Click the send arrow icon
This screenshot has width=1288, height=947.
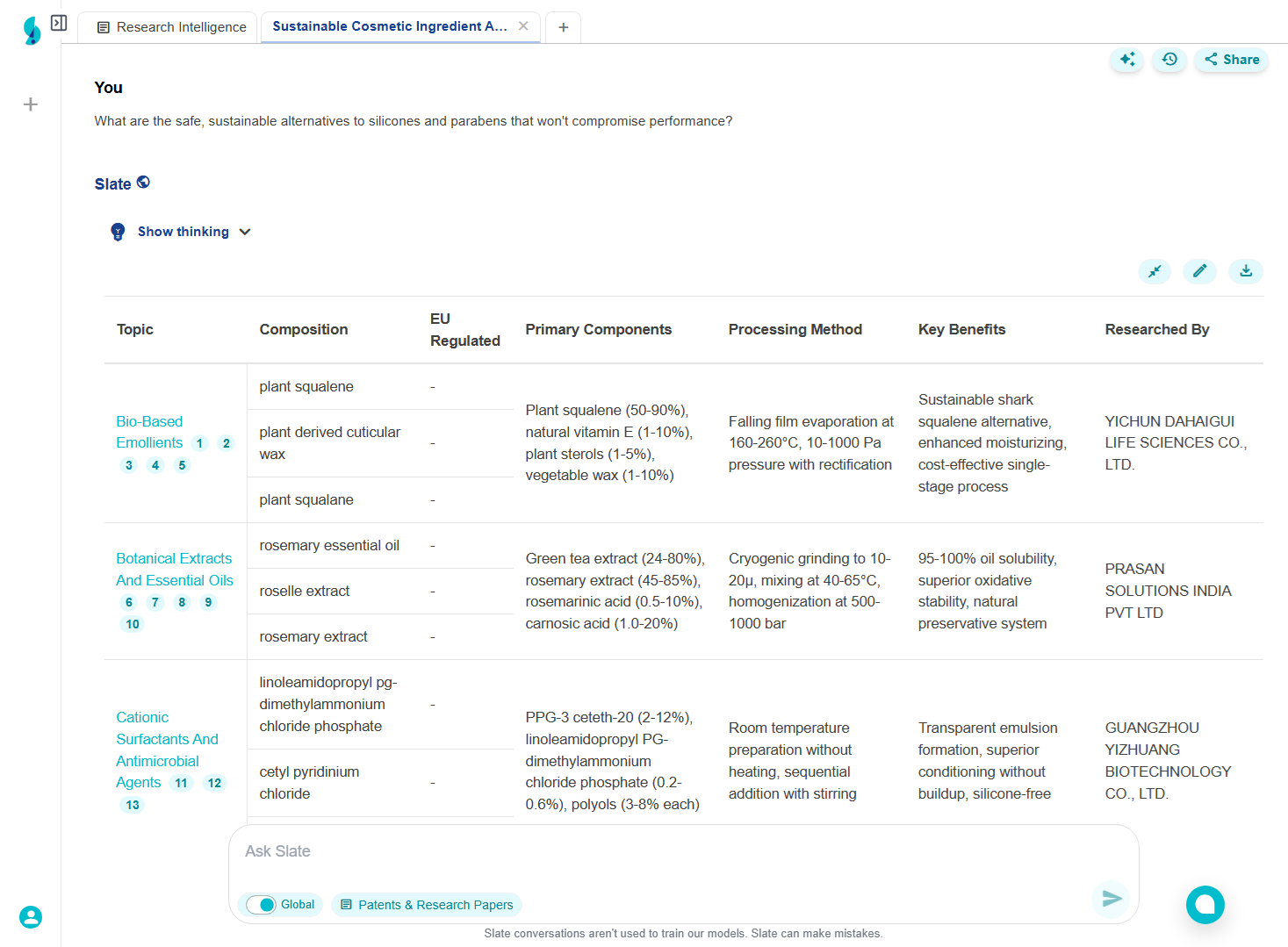pos(1112,899)
